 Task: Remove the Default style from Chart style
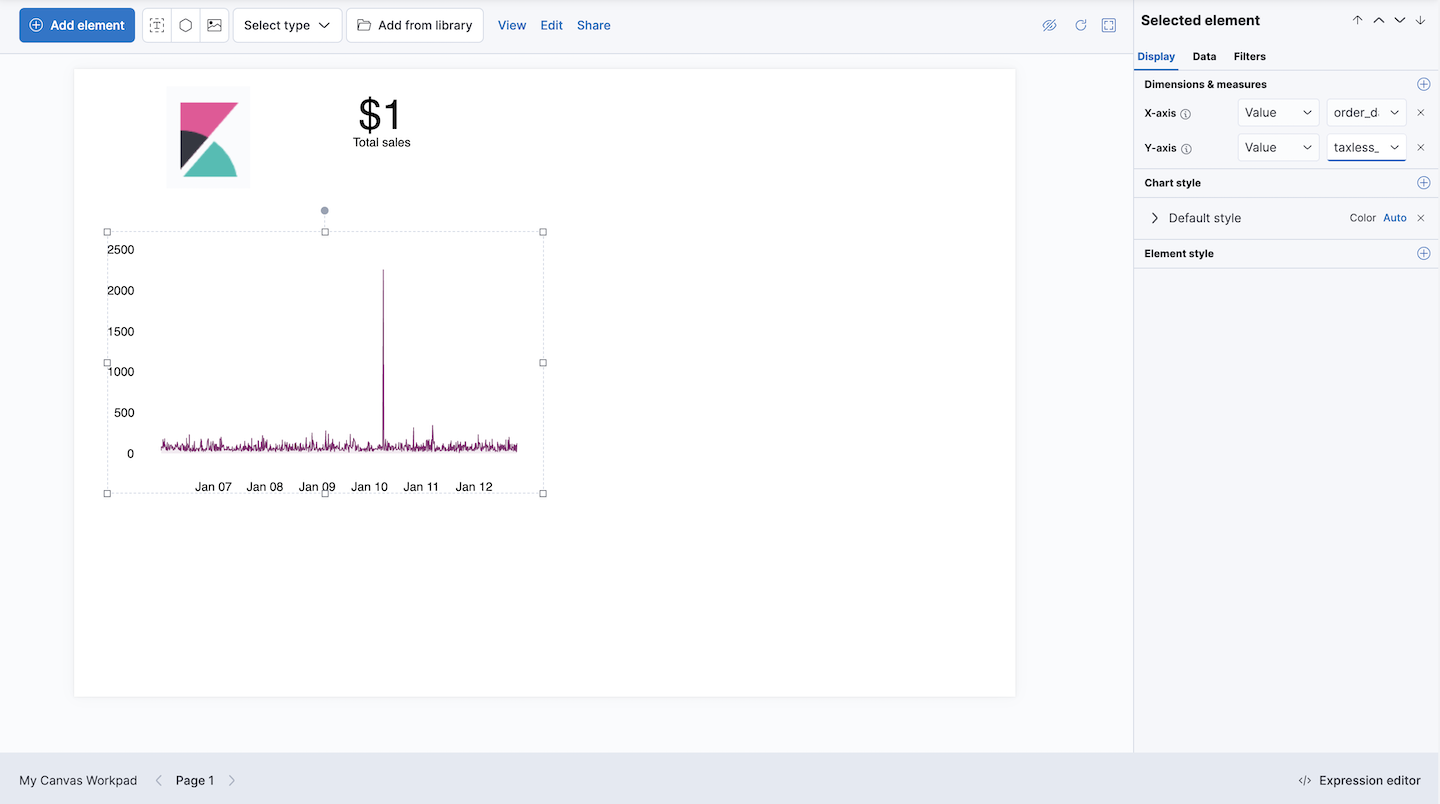point(1420,217)
